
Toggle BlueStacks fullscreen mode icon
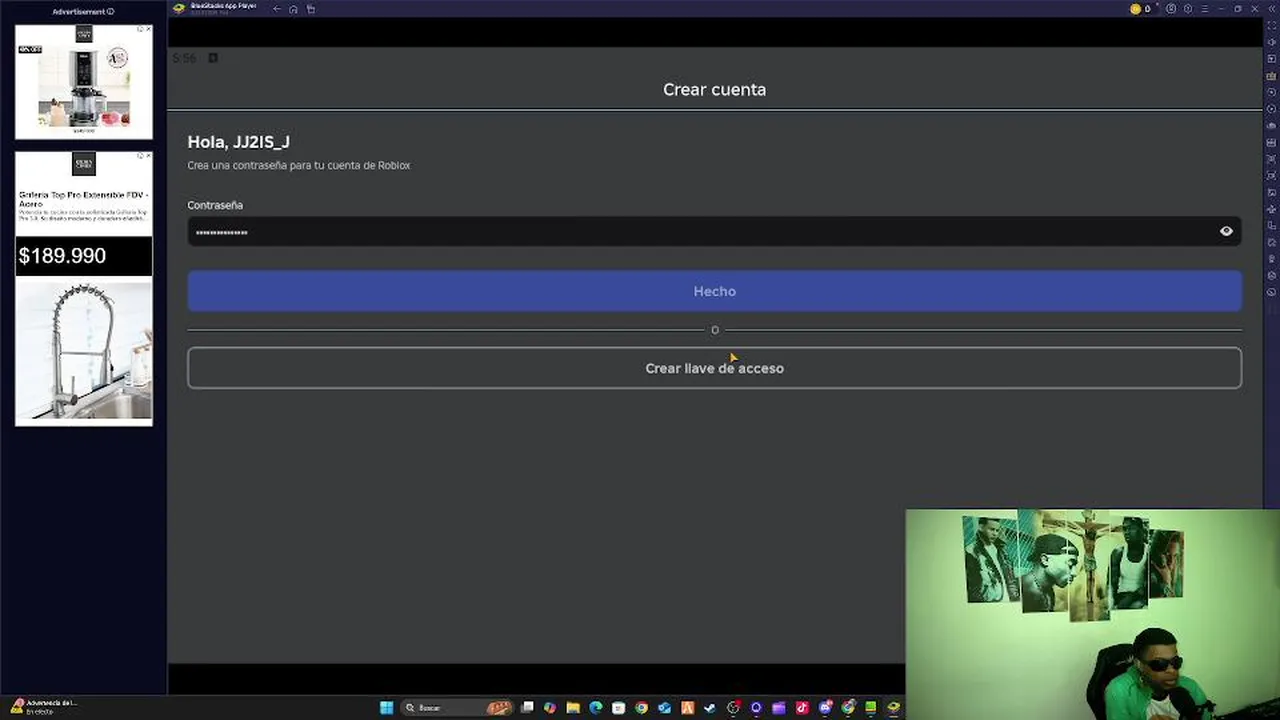tap(1272, 25)
